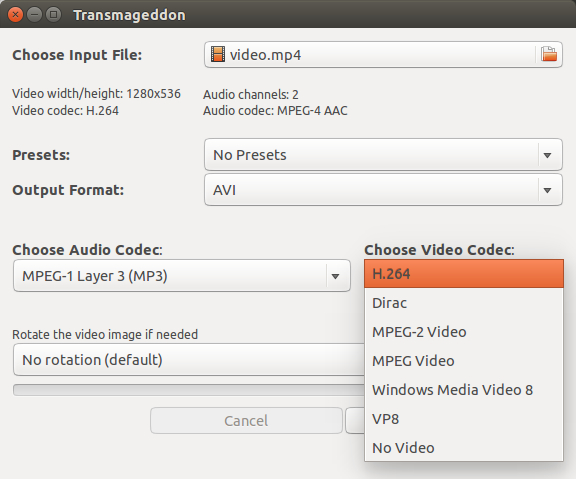Click the transcoding progress bar

click(189, 390)
